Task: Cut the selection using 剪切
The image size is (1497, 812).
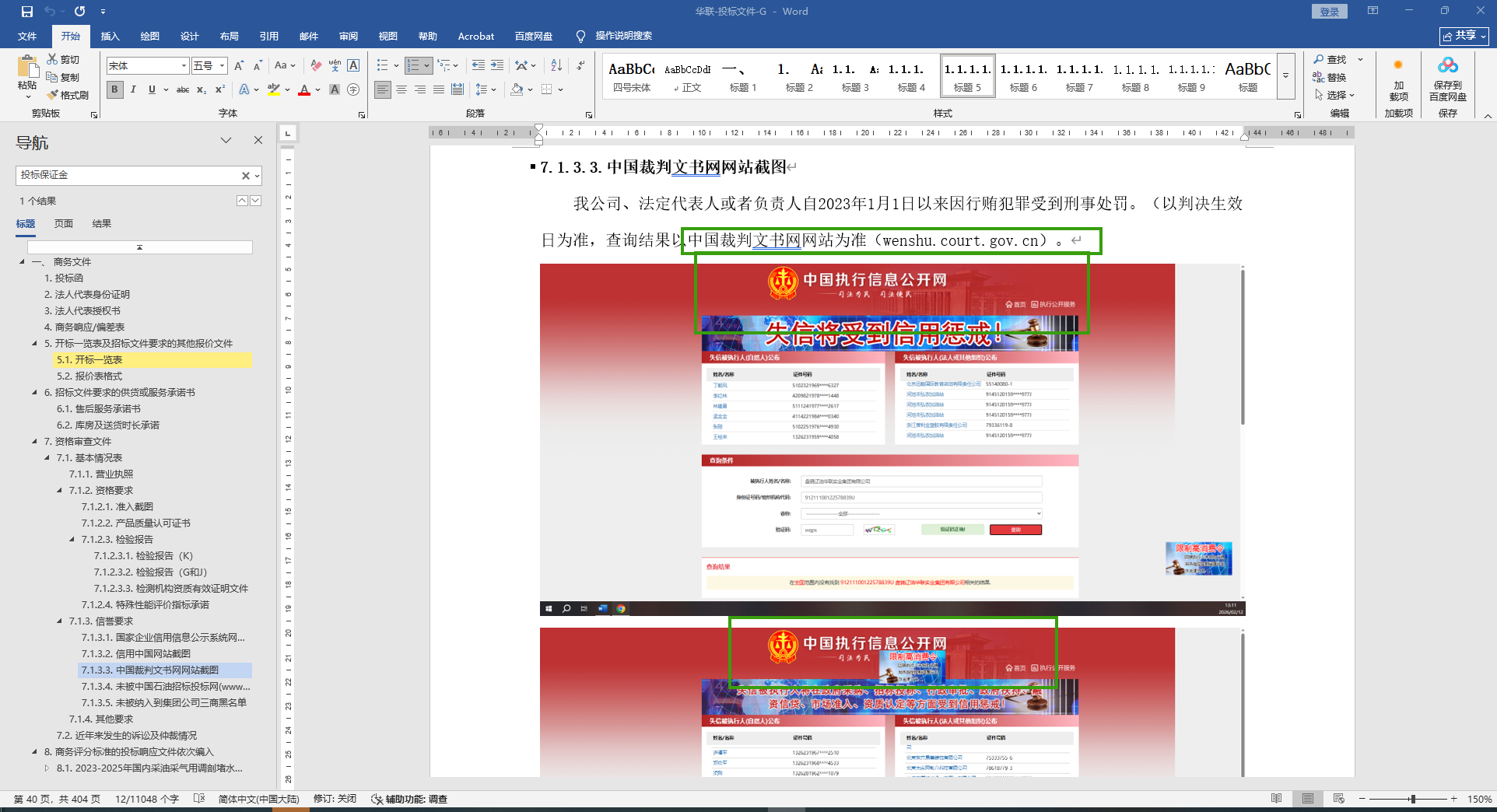Action: point(64,59)
